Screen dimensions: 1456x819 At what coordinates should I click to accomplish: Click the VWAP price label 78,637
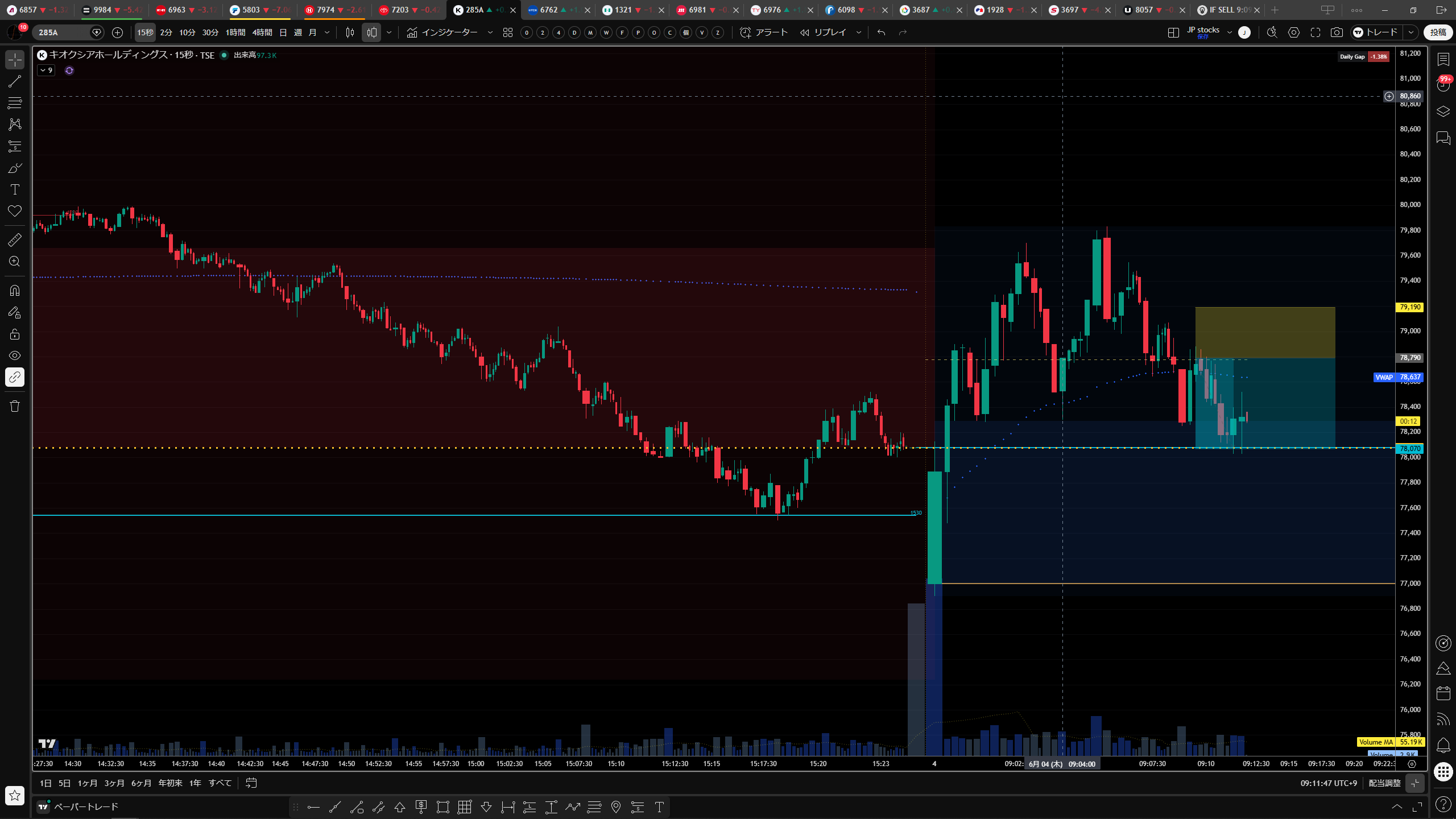click(x=1397, y=377)
